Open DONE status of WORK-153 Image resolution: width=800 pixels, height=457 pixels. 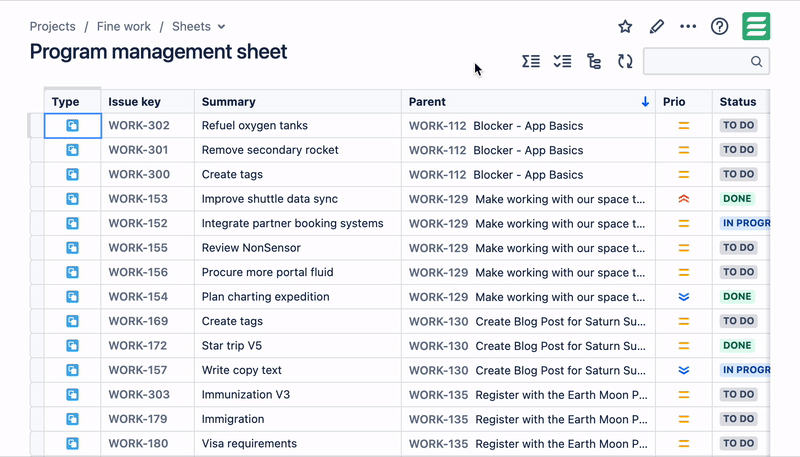pos(737,199)
